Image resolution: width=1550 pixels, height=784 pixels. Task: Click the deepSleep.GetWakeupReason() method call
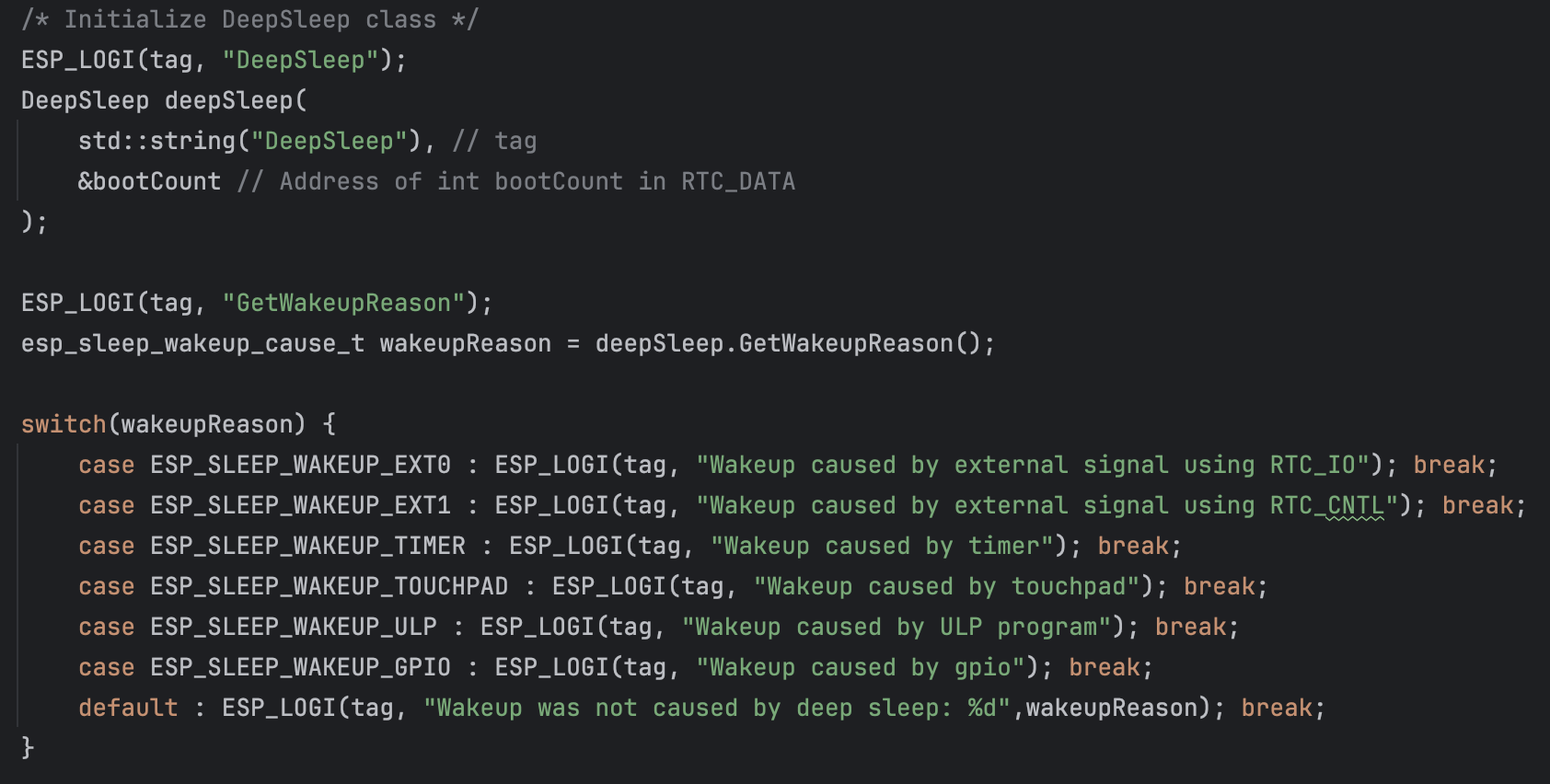pos(793,343)
